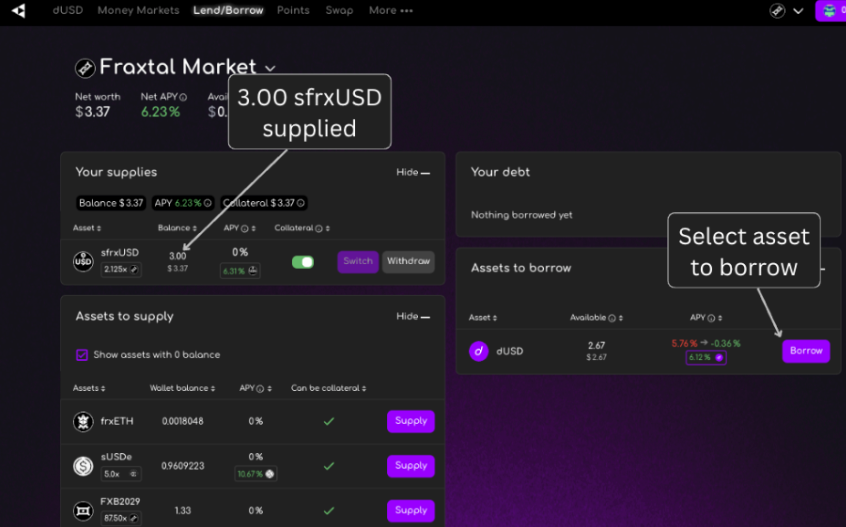Click the Net APY info icon

183,97
